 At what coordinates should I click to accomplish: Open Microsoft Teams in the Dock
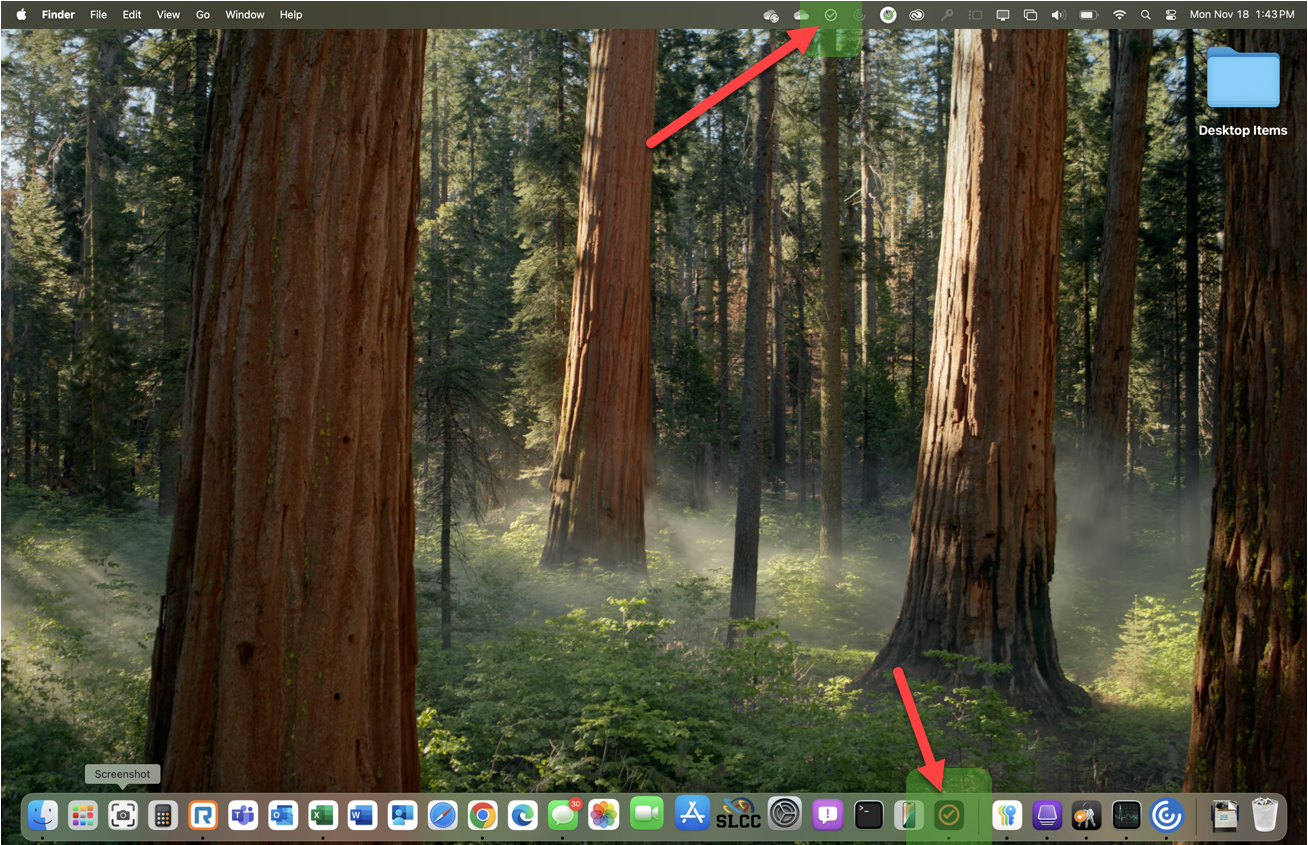point(243,815)
